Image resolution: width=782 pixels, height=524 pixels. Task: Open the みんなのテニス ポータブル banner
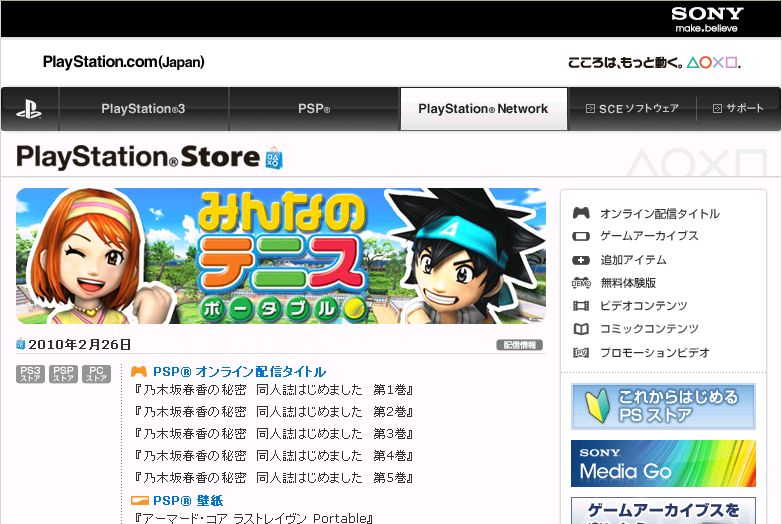(281, 256)
